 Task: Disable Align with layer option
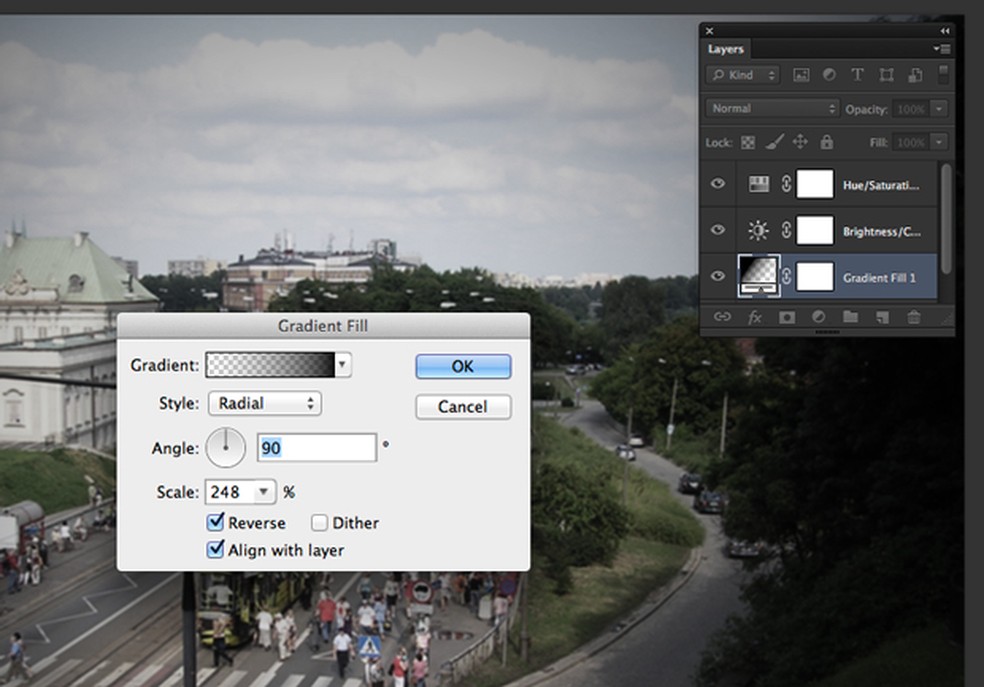[x=215, y=550]
